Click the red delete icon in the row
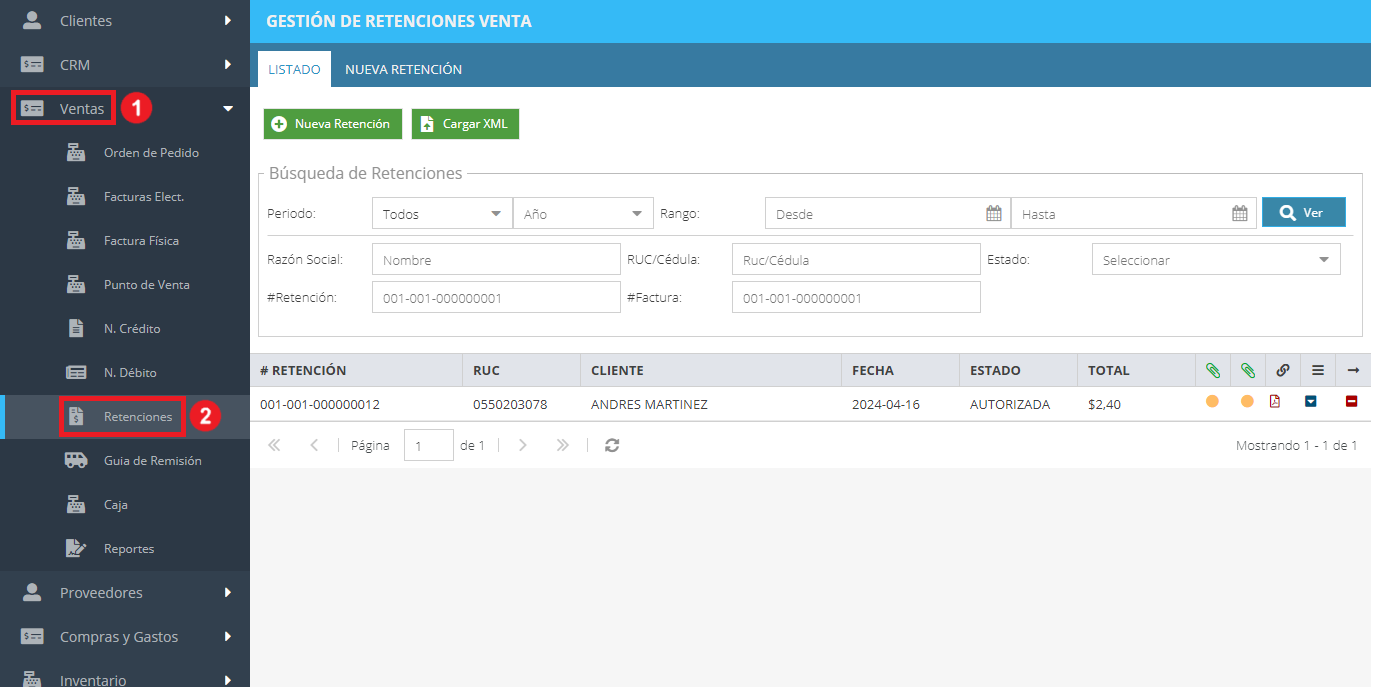The width and height of the screenshot is (1375, 687). (1351, 402)
